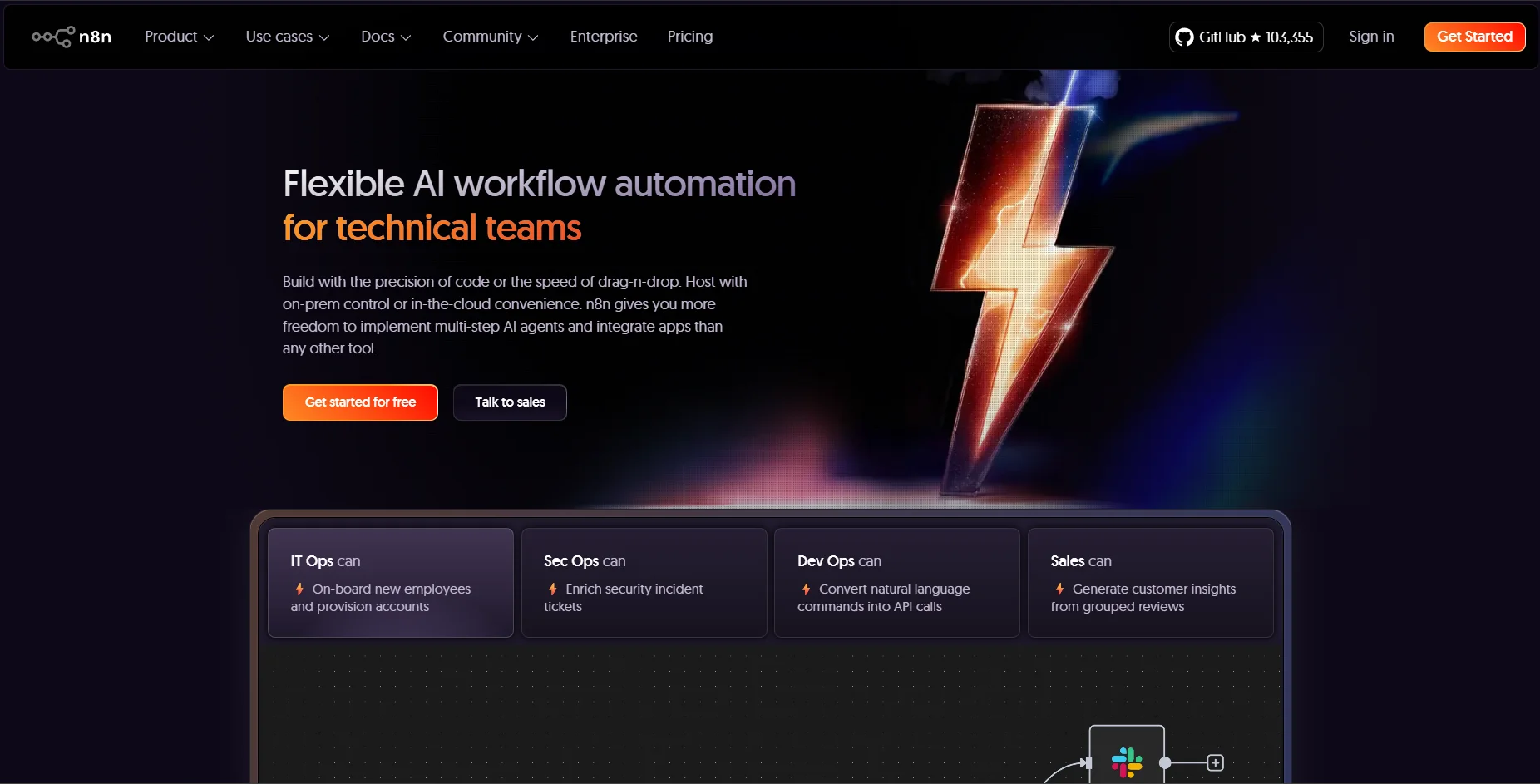The image size is (1540, 784).
Task: Open the GitHub octocat icon link
Action: [1184, 37]
